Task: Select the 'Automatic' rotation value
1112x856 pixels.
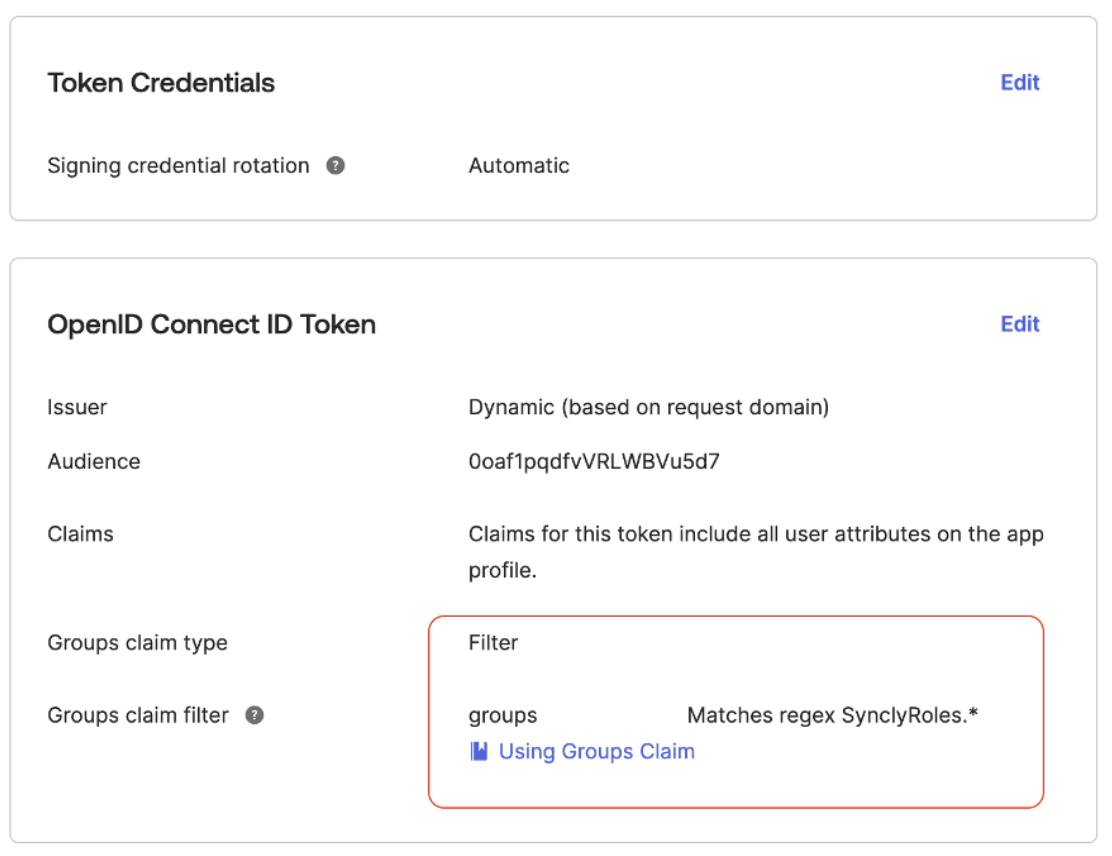Action: click(x=518, y=165)
